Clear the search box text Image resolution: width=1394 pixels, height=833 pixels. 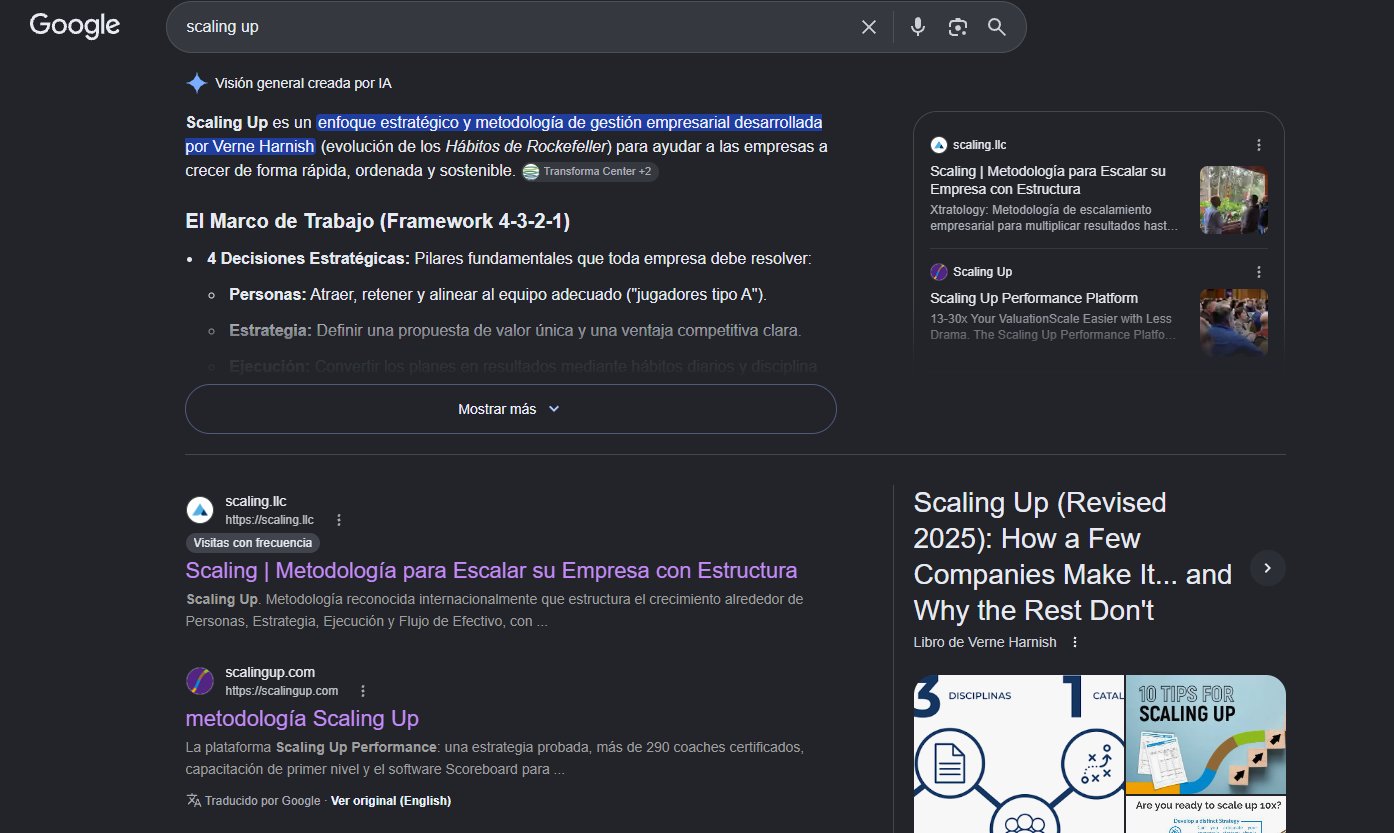(x=869, y=27)
